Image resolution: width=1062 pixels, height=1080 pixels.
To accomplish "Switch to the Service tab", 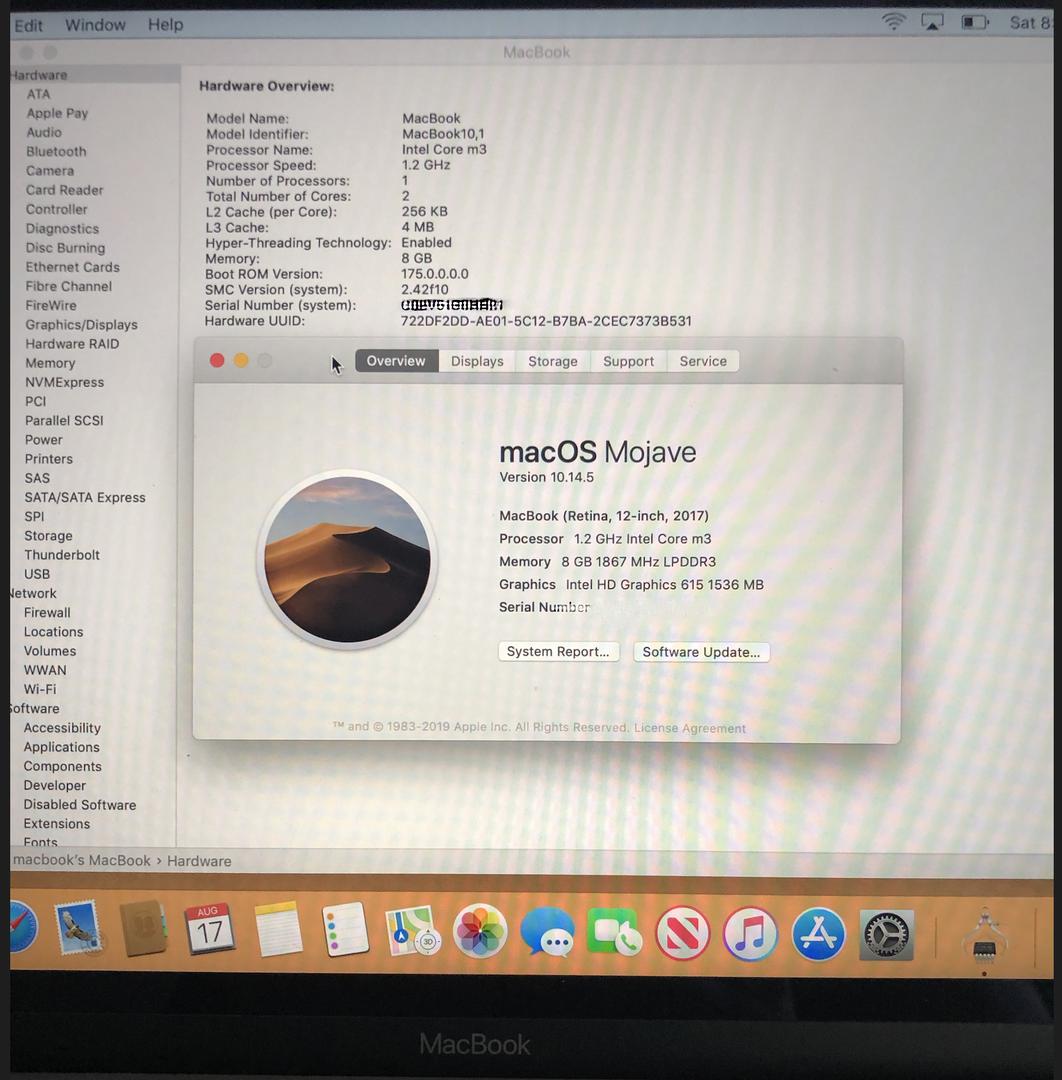I will pos(703,361).
